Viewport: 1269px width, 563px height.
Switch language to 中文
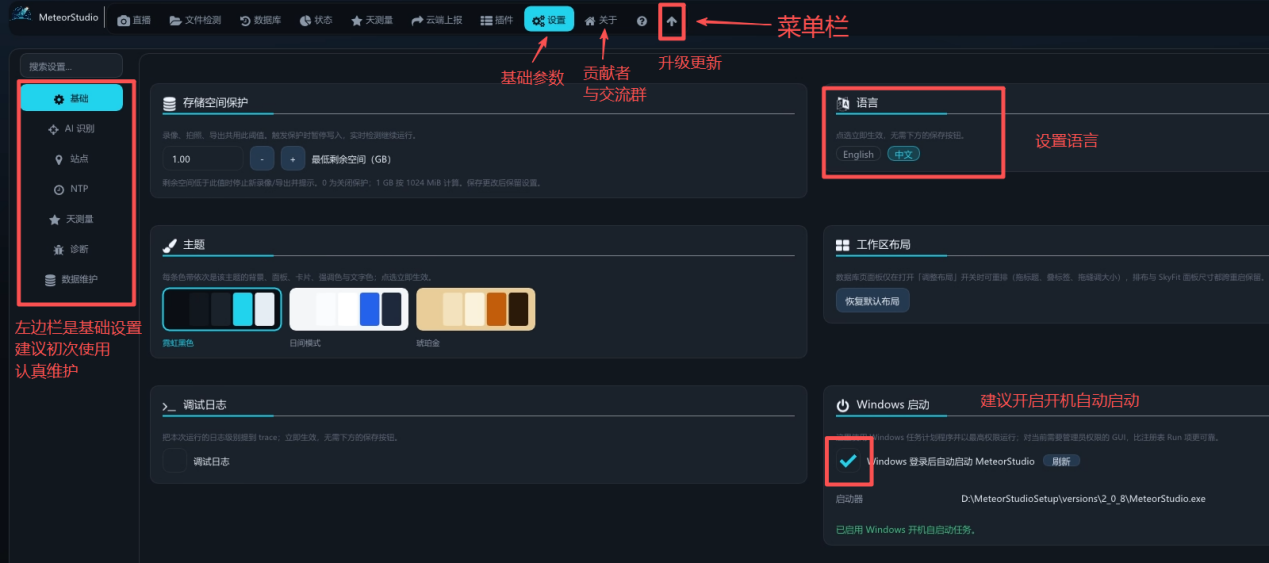tap(904, 154)
